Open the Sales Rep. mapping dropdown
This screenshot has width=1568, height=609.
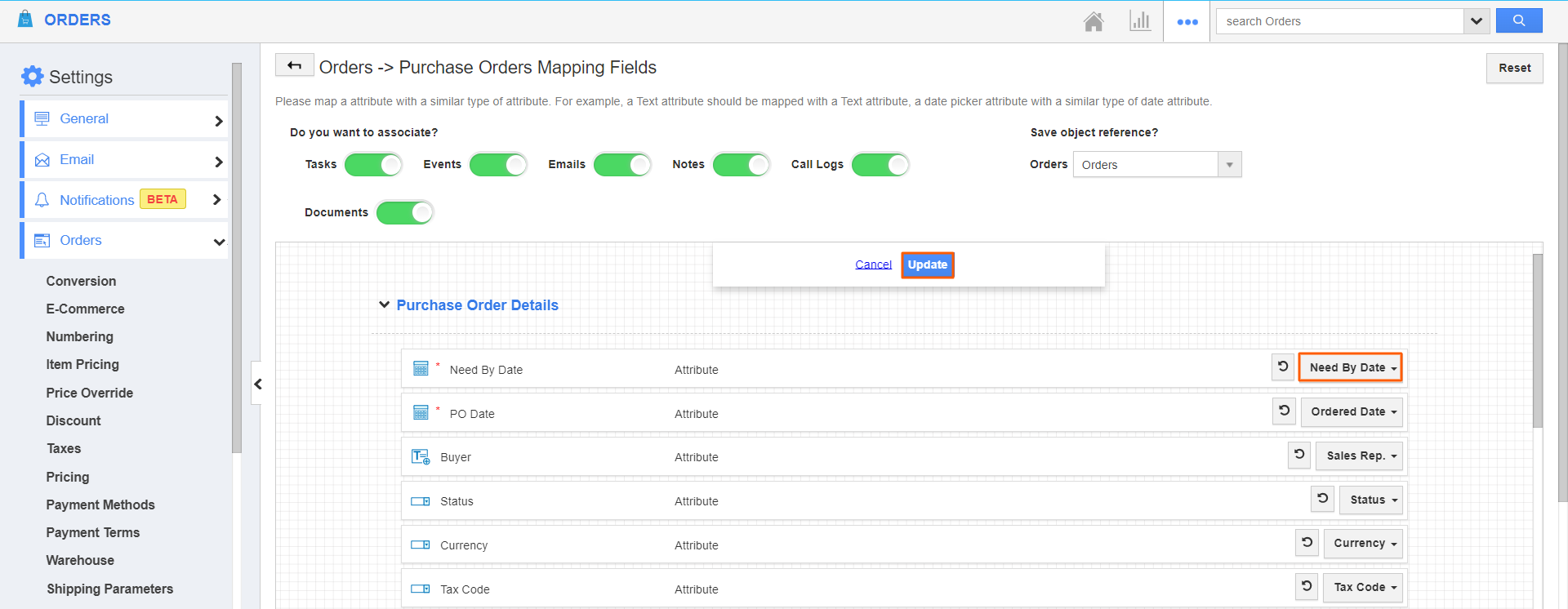[1360, 456]
